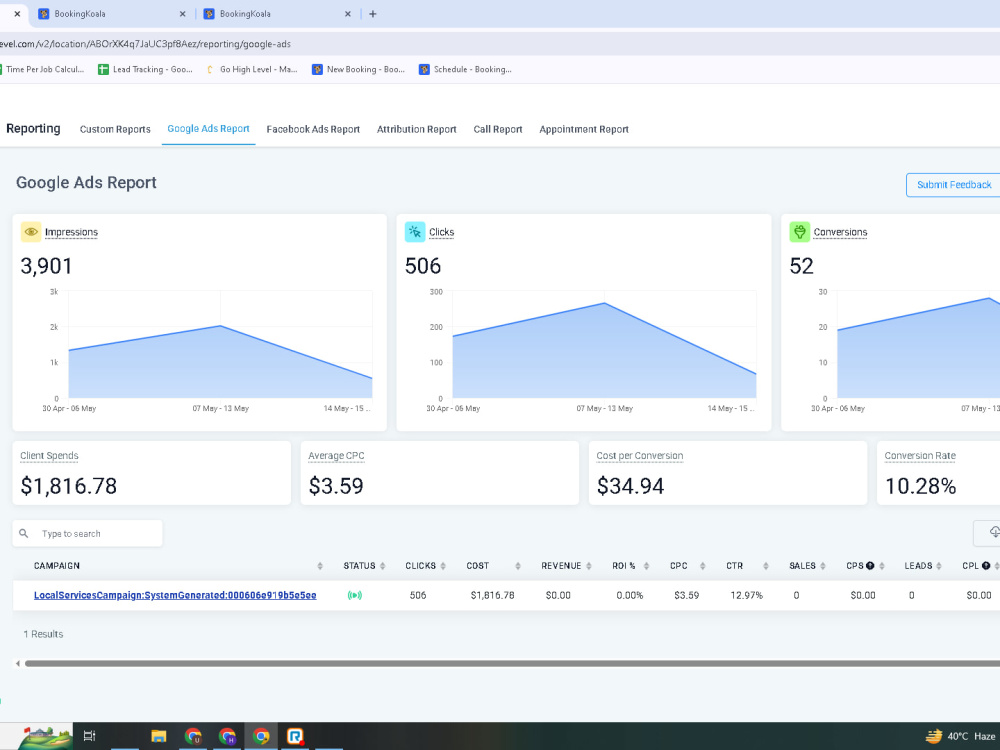Close the second BookingKoala tab

click(x=348, y=13)
